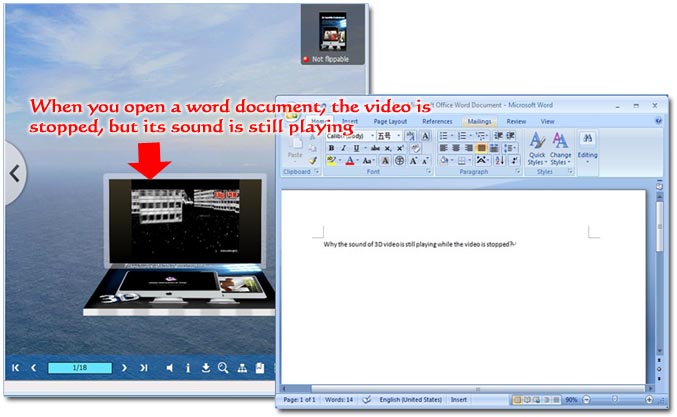Viewport: 677px width, 417px height.
Task: Switch to Insert ribbon tab
Action: pos(350,122)
